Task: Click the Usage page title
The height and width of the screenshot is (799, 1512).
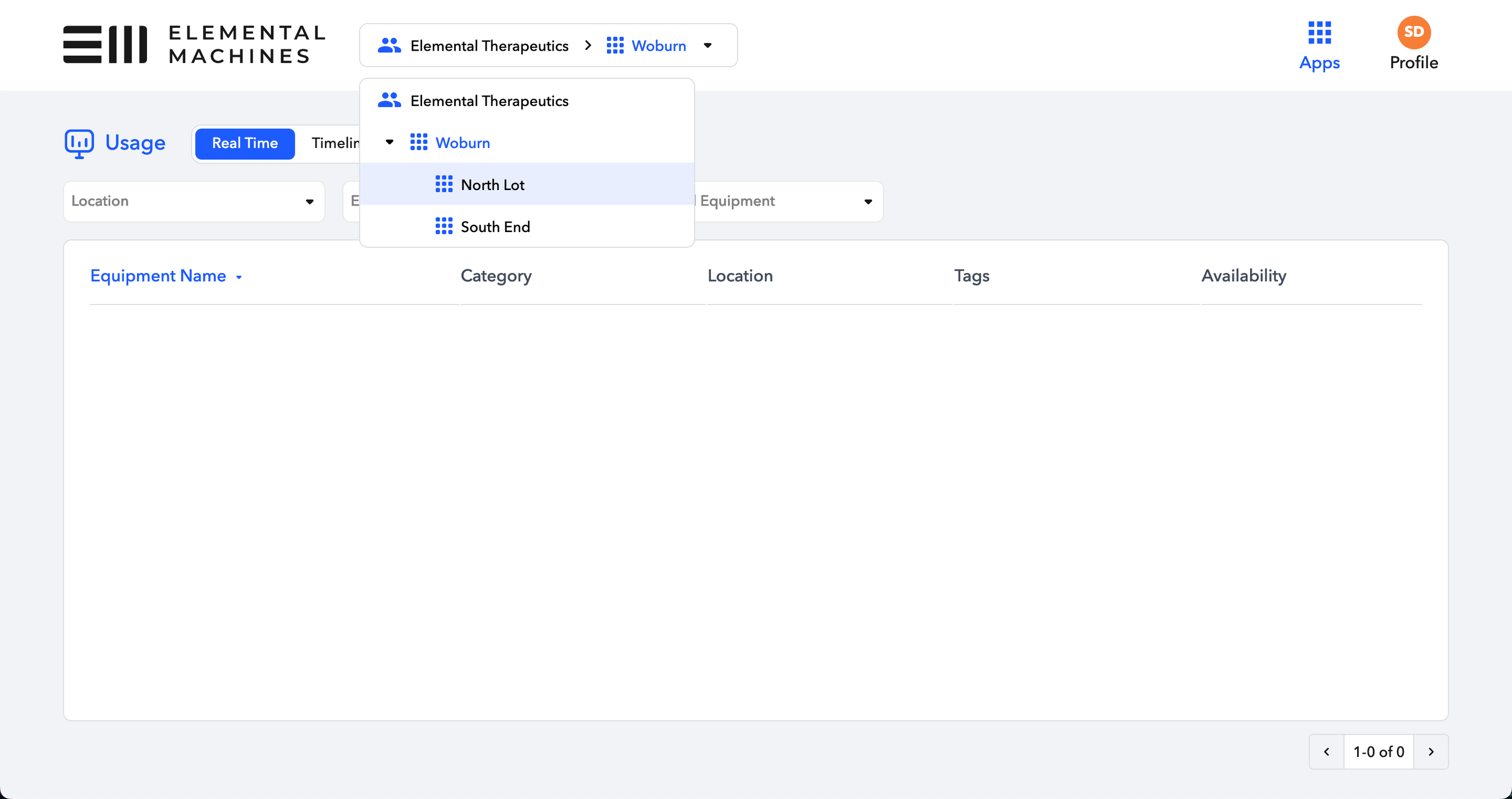Action: click(x=135, y=143)
